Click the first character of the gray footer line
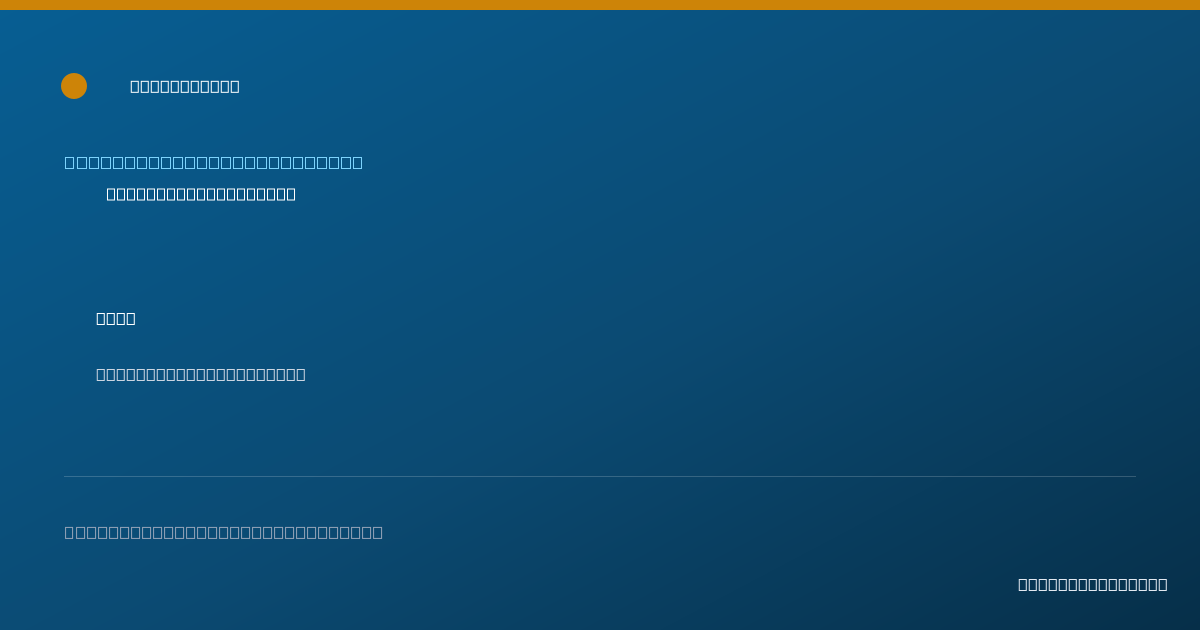Image resolution: width=1200 pixels, height=630 pixels. coord(70,532)
